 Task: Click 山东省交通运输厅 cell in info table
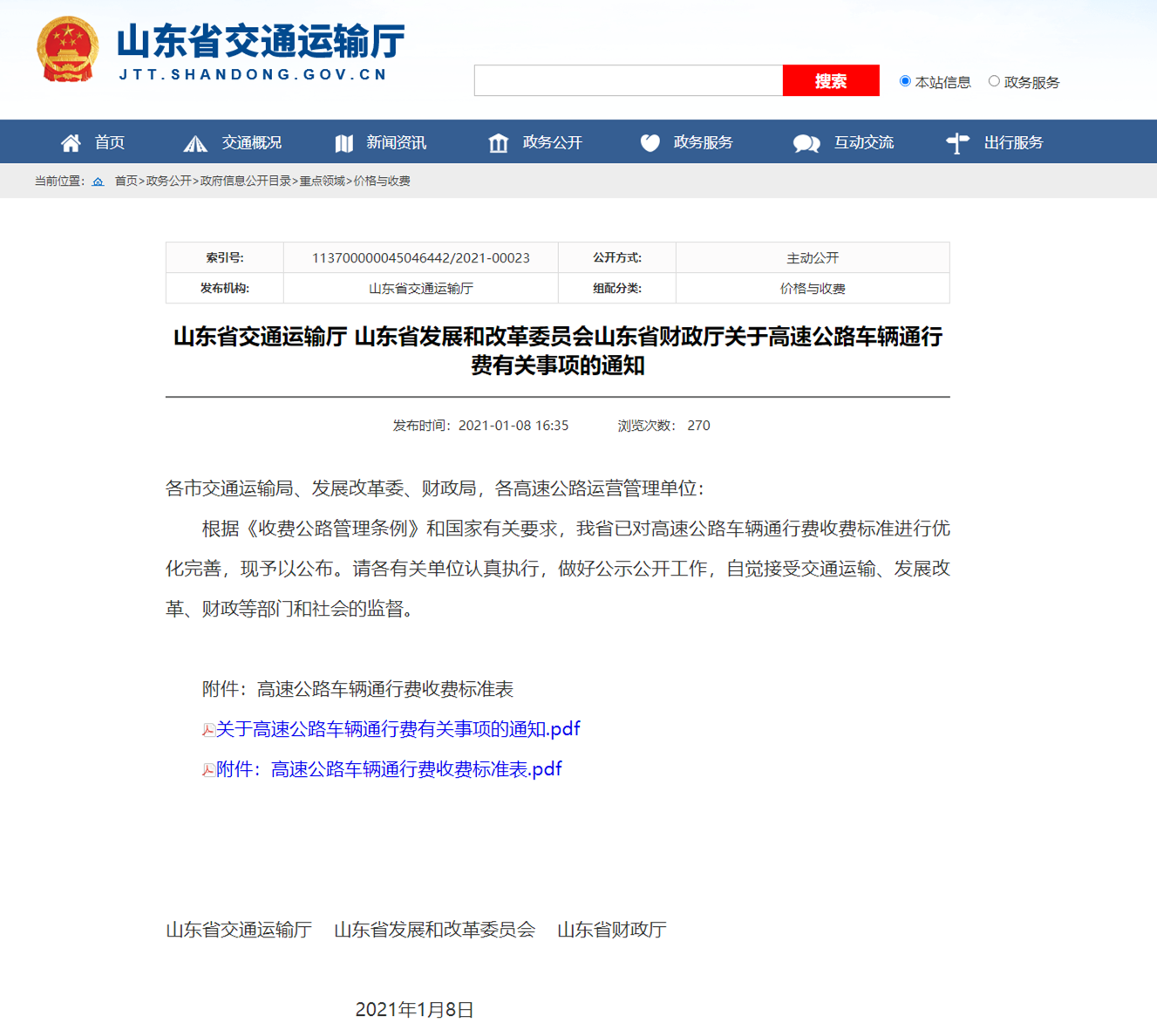421,289
